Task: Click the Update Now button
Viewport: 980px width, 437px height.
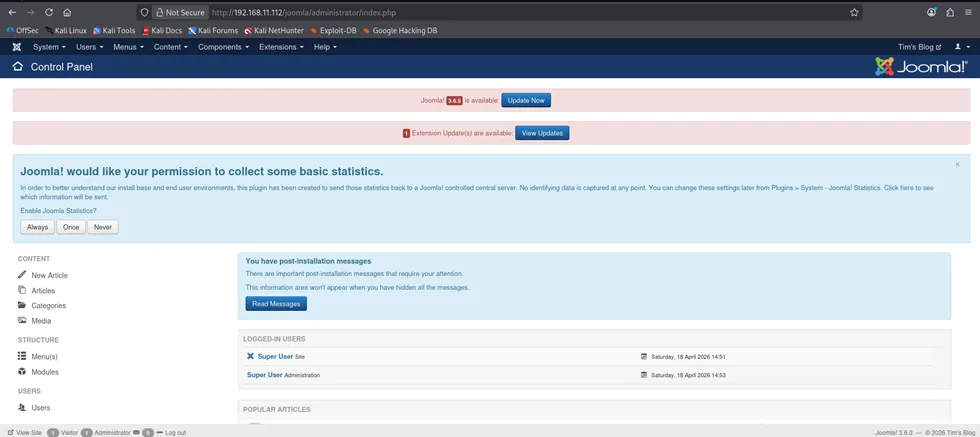Action: (x=526, y=100)
